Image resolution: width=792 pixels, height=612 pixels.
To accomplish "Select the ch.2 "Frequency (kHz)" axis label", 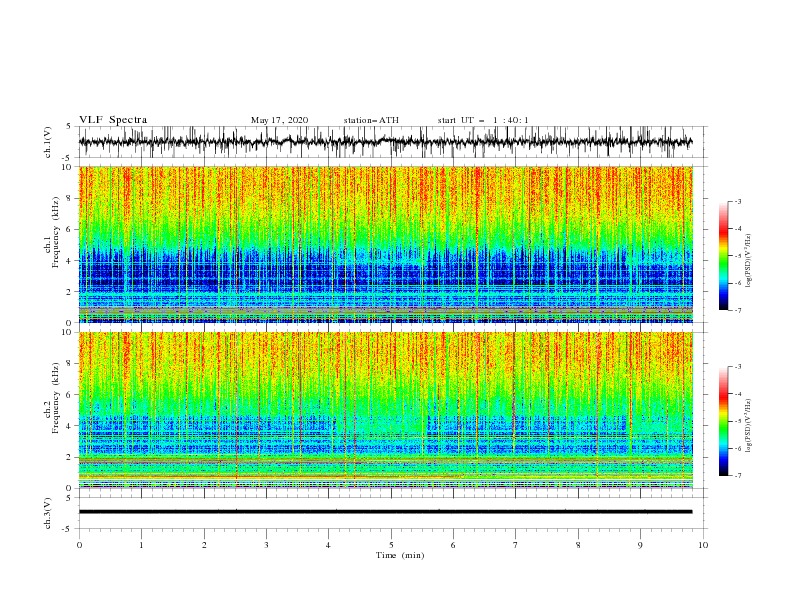I will pyautogui.click(x=55, y=398).
